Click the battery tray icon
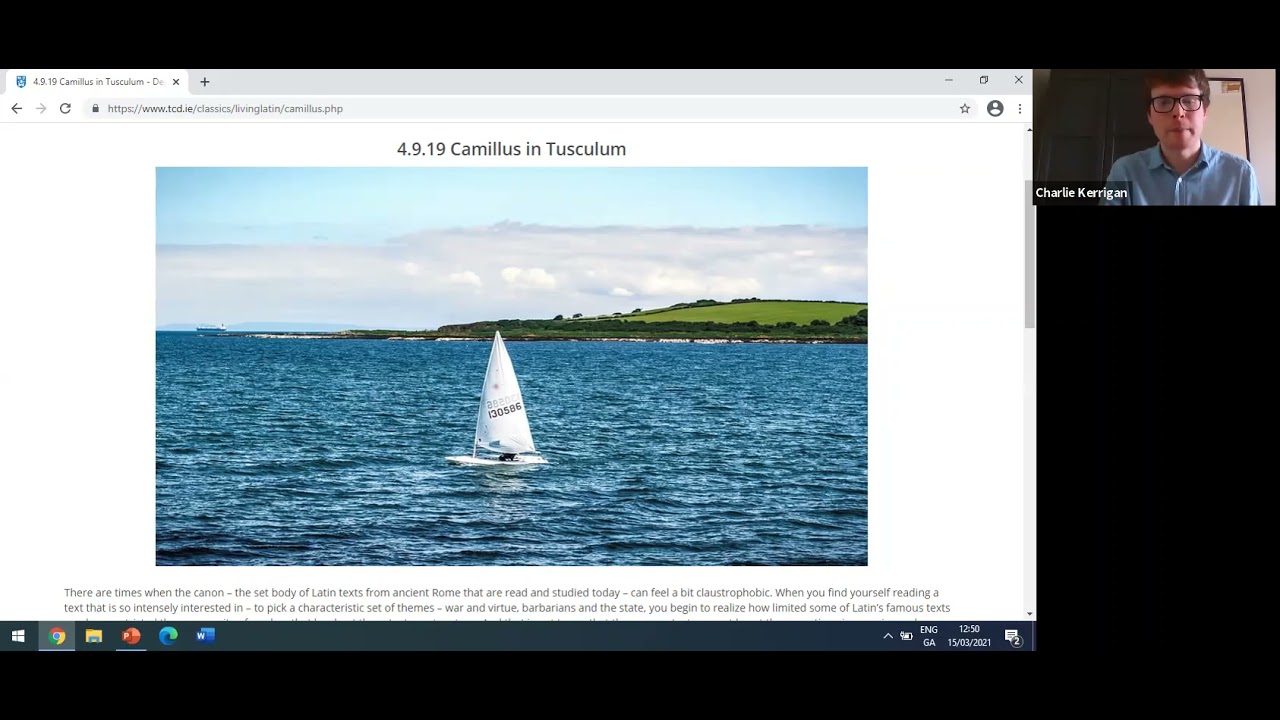 (906, 636)
